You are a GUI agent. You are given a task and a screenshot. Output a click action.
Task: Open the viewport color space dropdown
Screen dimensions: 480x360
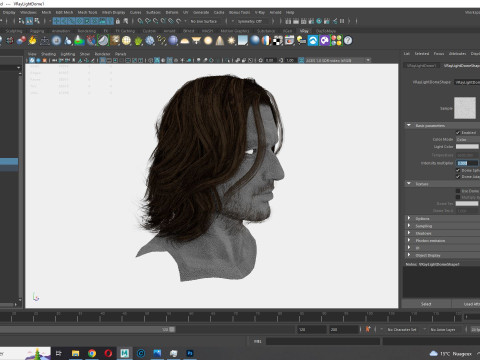click(338, 60)
